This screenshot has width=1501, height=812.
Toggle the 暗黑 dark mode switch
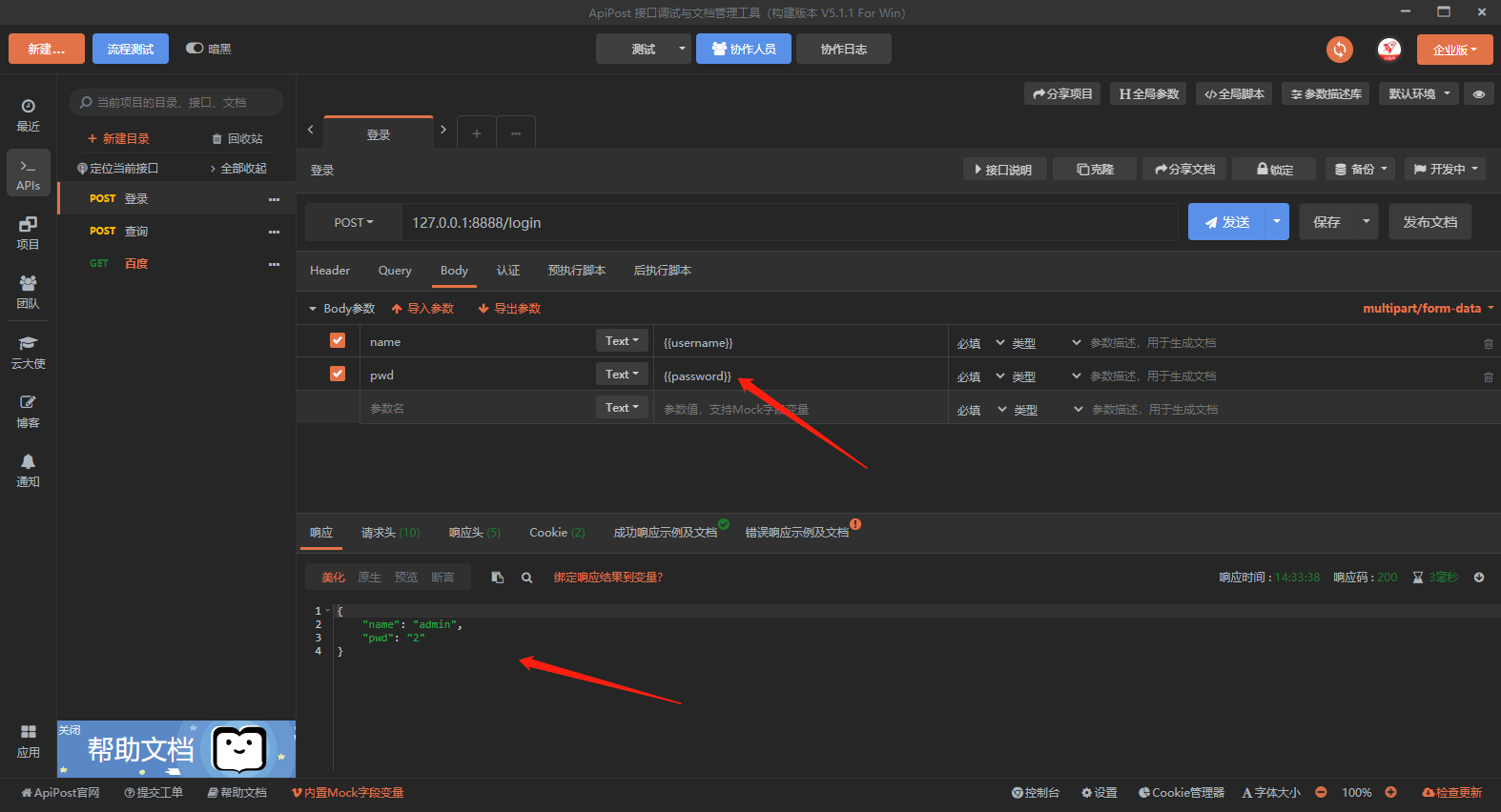[x=195, y=49]
